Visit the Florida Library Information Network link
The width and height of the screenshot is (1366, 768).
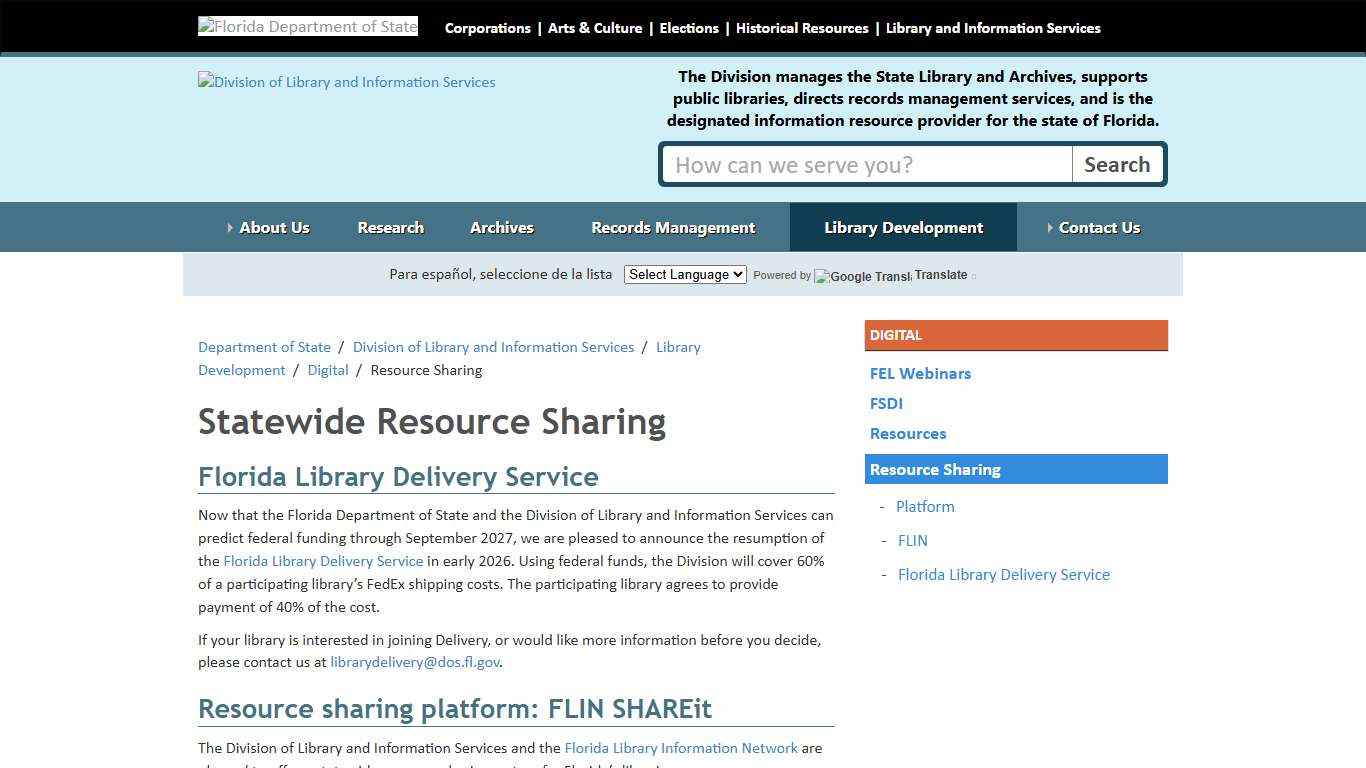point(681,747)
